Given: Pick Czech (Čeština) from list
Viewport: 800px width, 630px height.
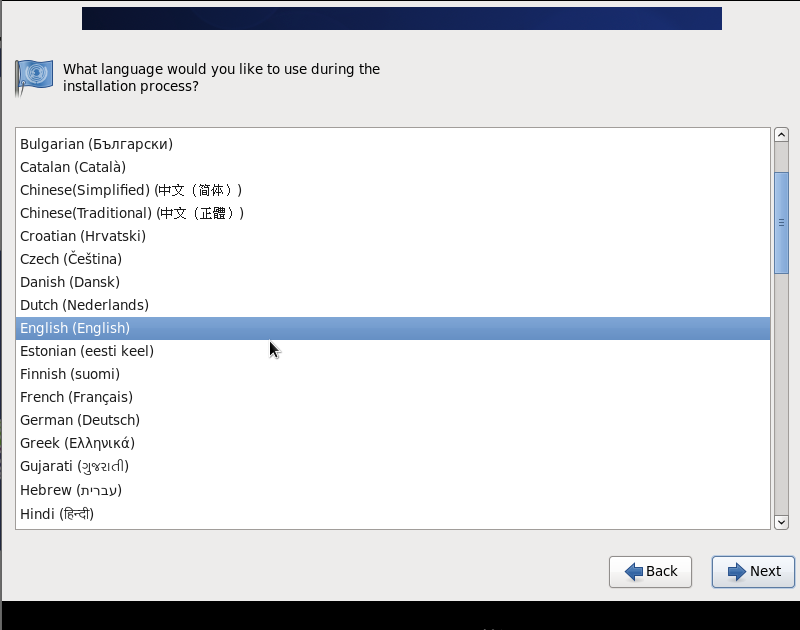Looking at the screenshot, I should click(x=393, y=259).
